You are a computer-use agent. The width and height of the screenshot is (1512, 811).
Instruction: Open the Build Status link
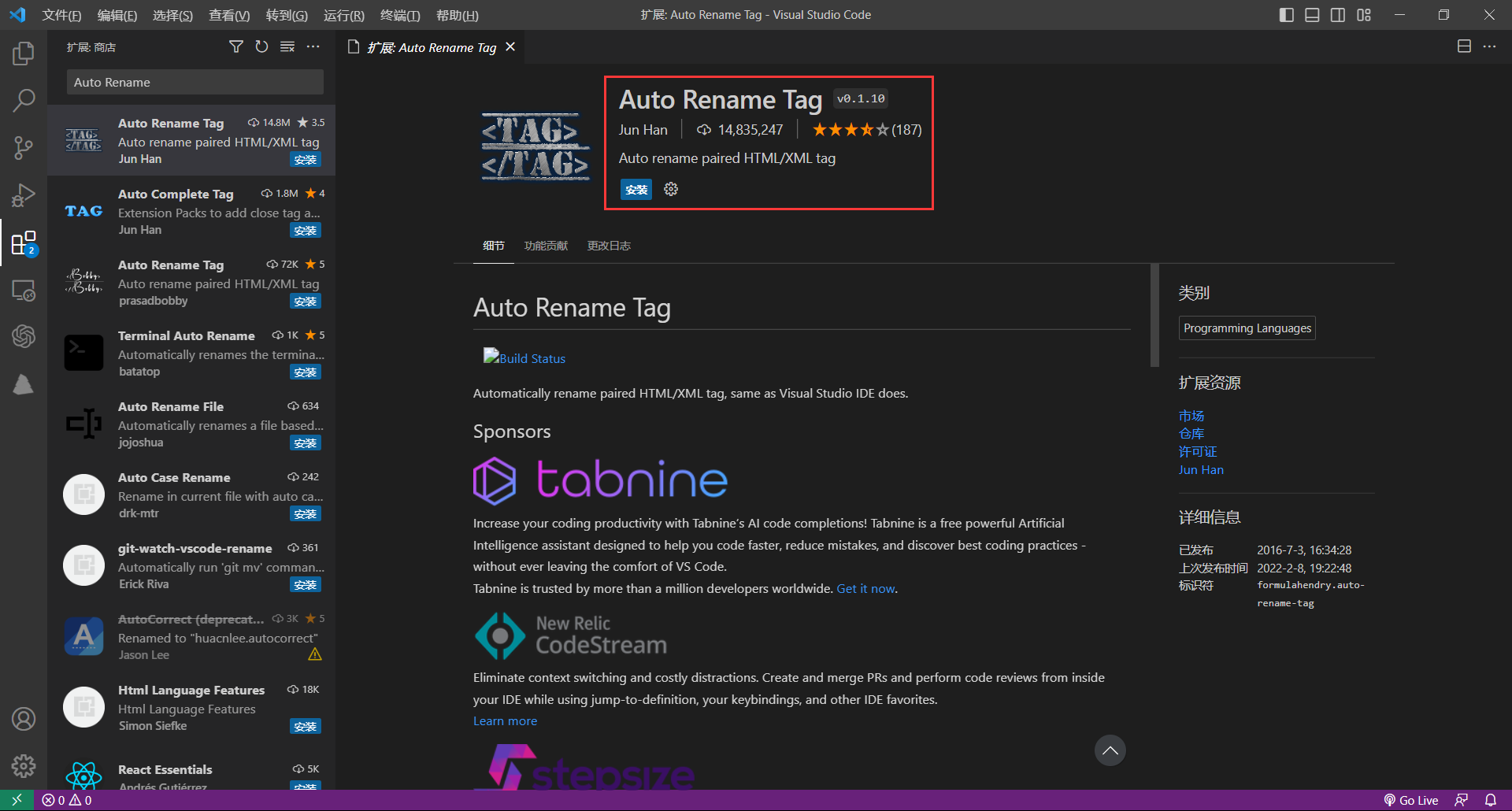(524, 358)
